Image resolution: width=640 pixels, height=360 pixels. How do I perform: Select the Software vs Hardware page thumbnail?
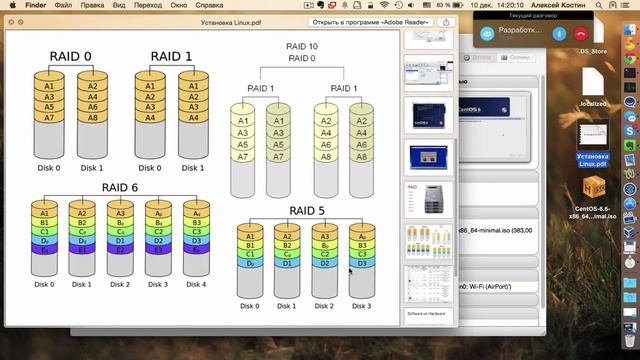tap(428, 317)
